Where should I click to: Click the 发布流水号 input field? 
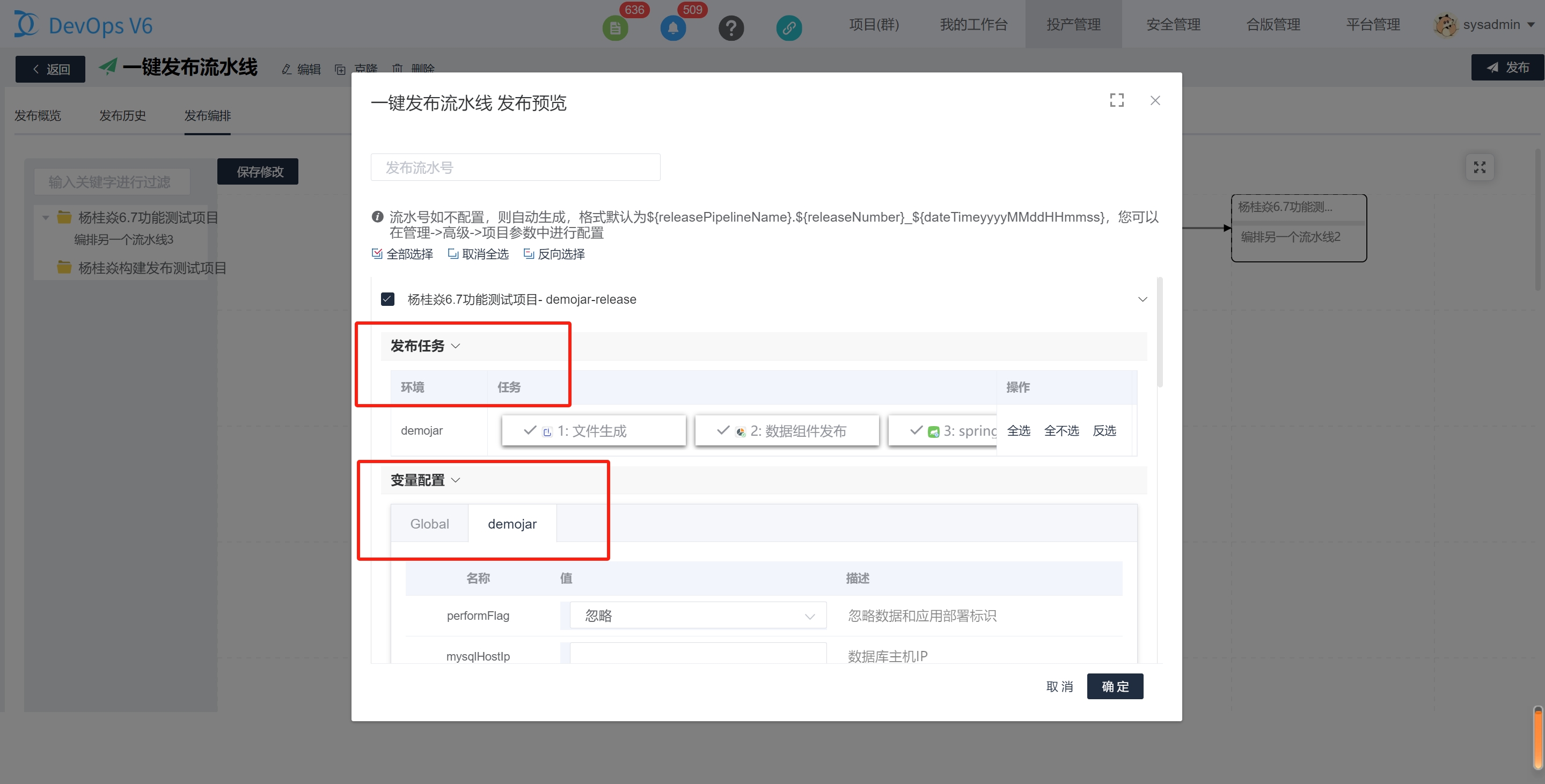tap(515, 167)
